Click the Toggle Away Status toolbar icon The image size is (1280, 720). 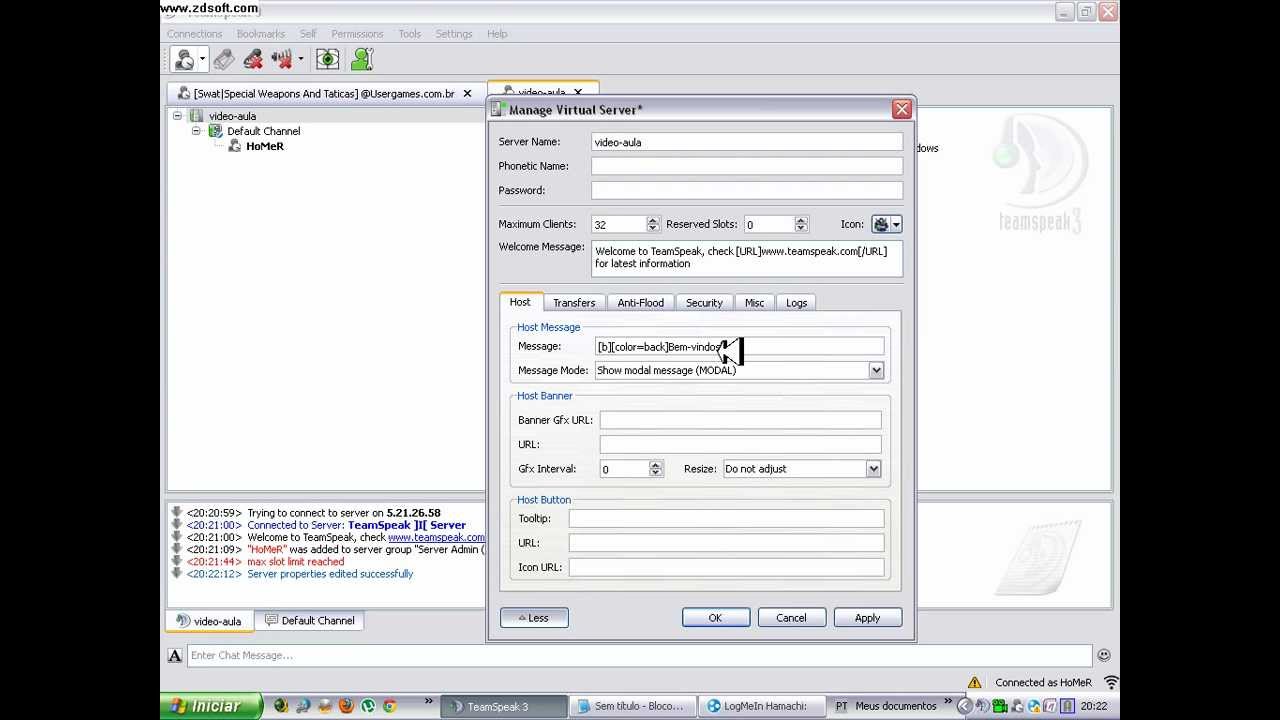point(184,60)
